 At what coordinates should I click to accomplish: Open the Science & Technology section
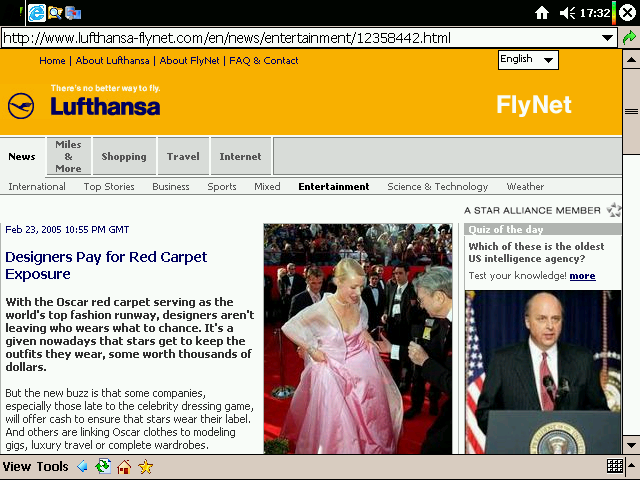point(438,187)
